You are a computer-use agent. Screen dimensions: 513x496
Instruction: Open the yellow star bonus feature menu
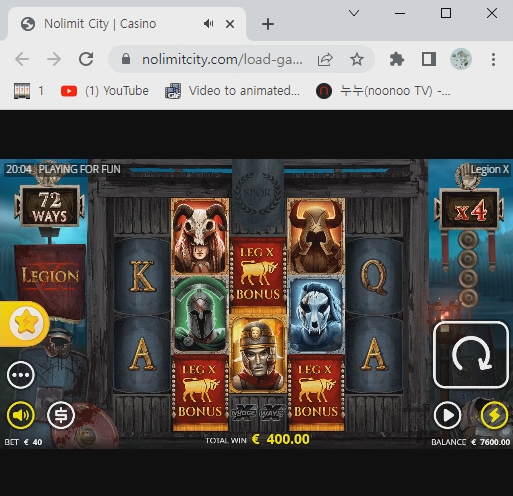click(25, 324)
